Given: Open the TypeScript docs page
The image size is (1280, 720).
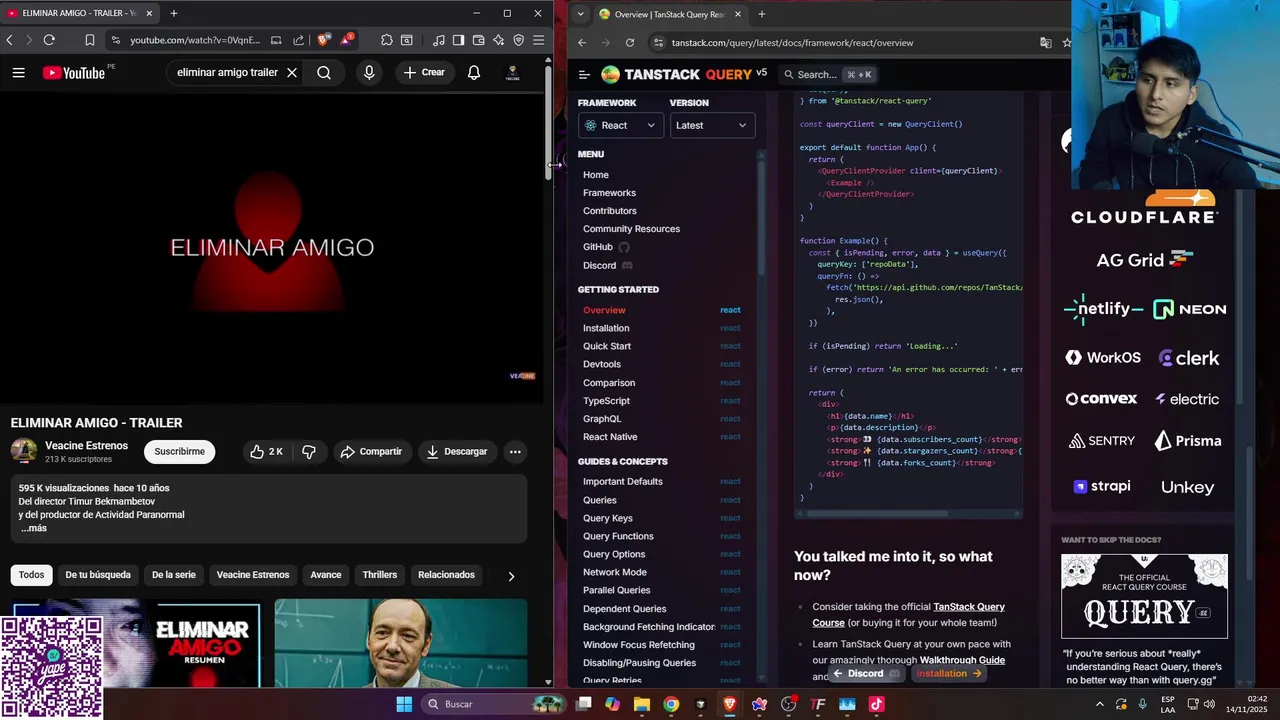Looking at the screenshot, I should [x=606, y=401].
